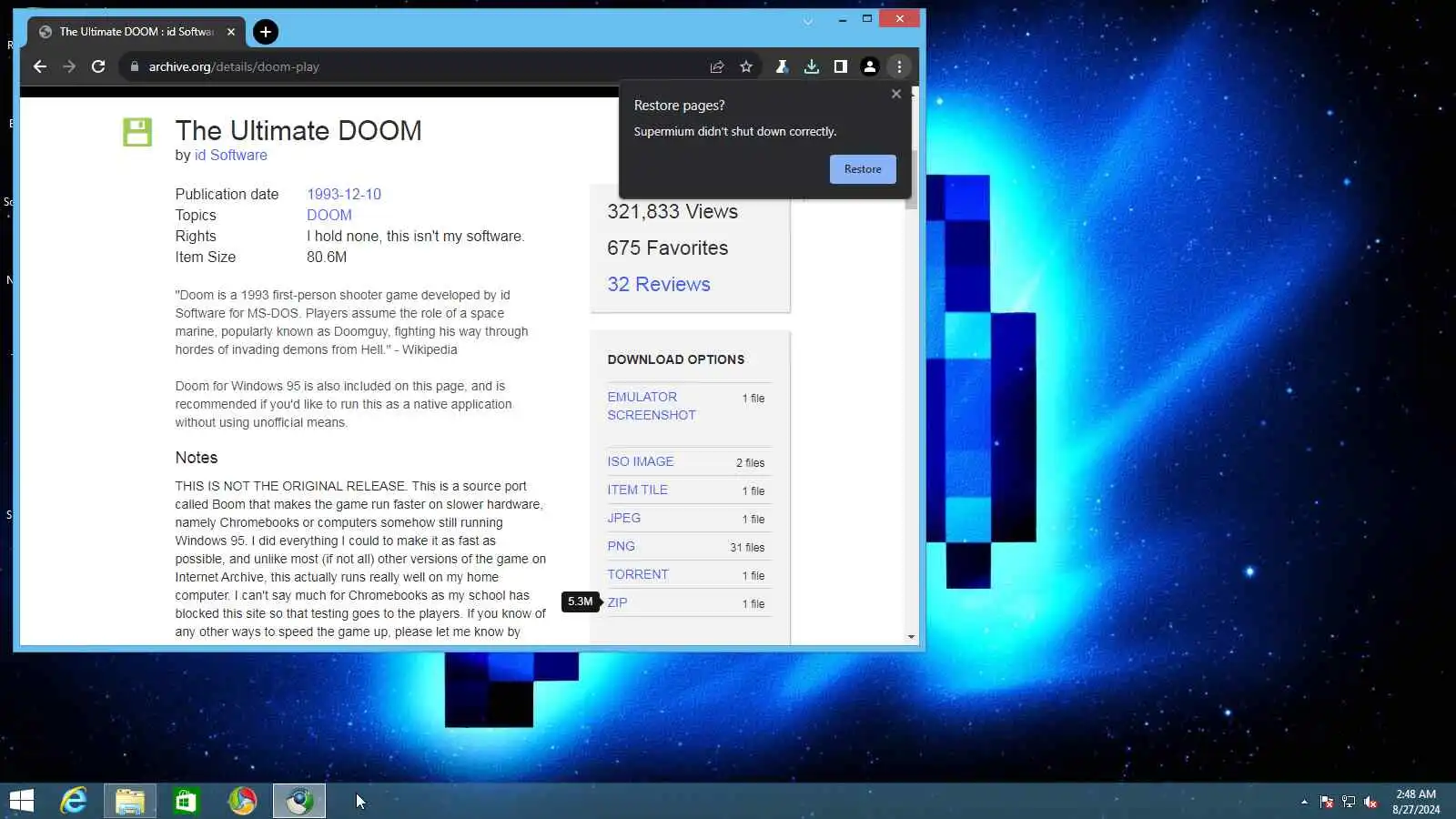
Task: Open the Action Center flag icon
Action: (x=1327, y=802)
